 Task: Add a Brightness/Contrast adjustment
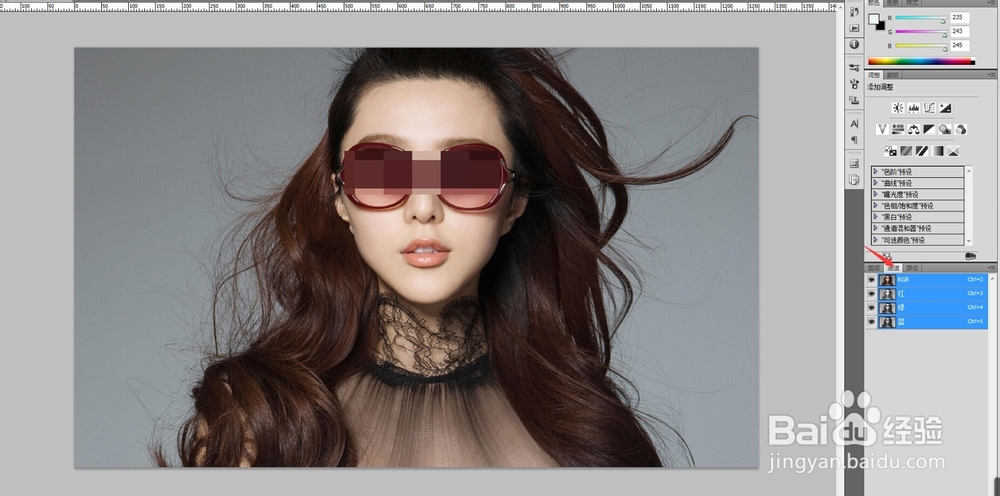coord(898,108)
